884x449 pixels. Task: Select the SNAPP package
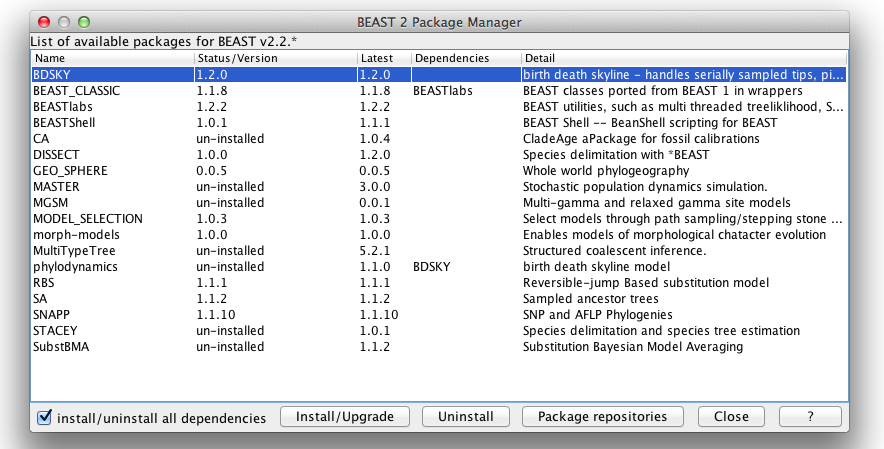tap(51, 314)
